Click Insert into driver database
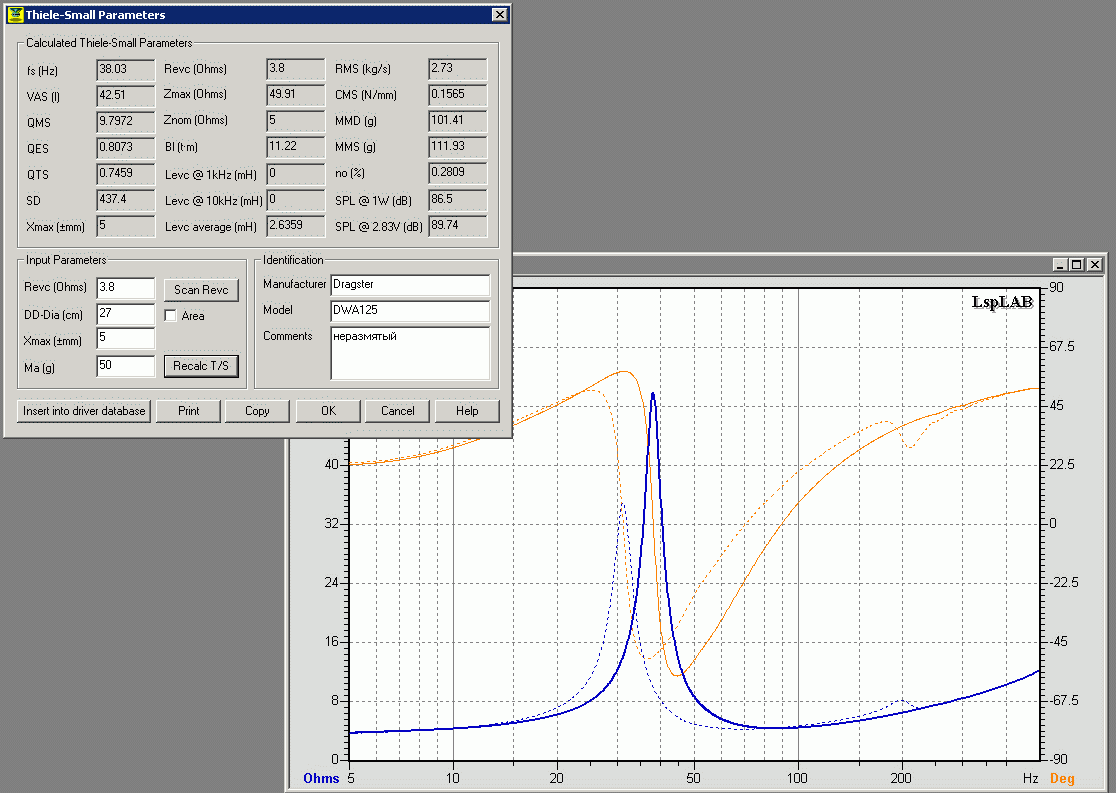The image size is (1116, 793). (x=84, y=411)
